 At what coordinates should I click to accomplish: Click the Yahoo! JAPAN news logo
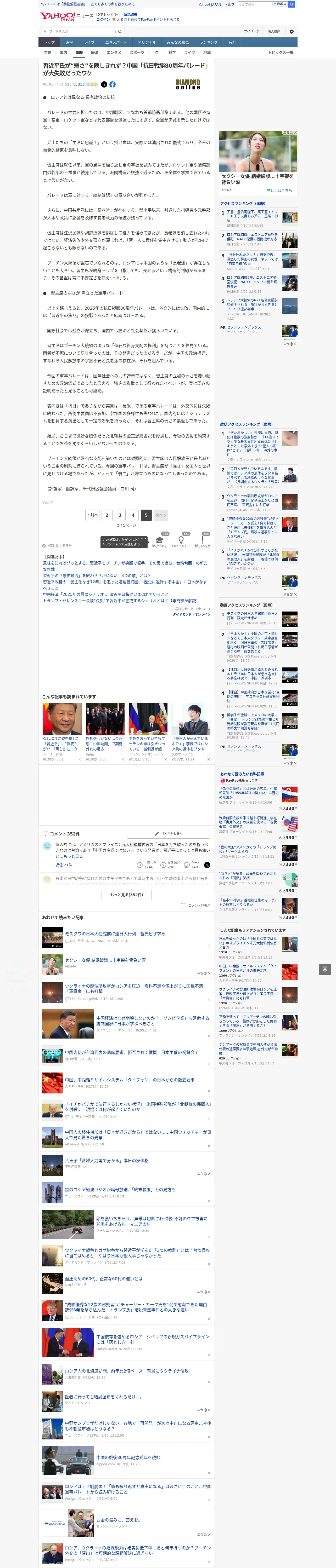[66, 16]
